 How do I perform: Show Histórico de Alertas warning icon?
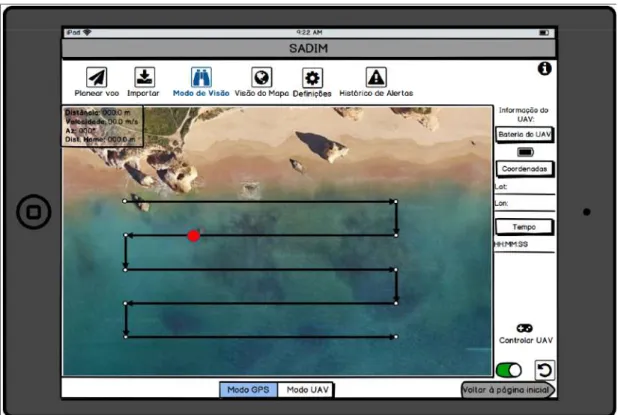click(x=376, y=77)
